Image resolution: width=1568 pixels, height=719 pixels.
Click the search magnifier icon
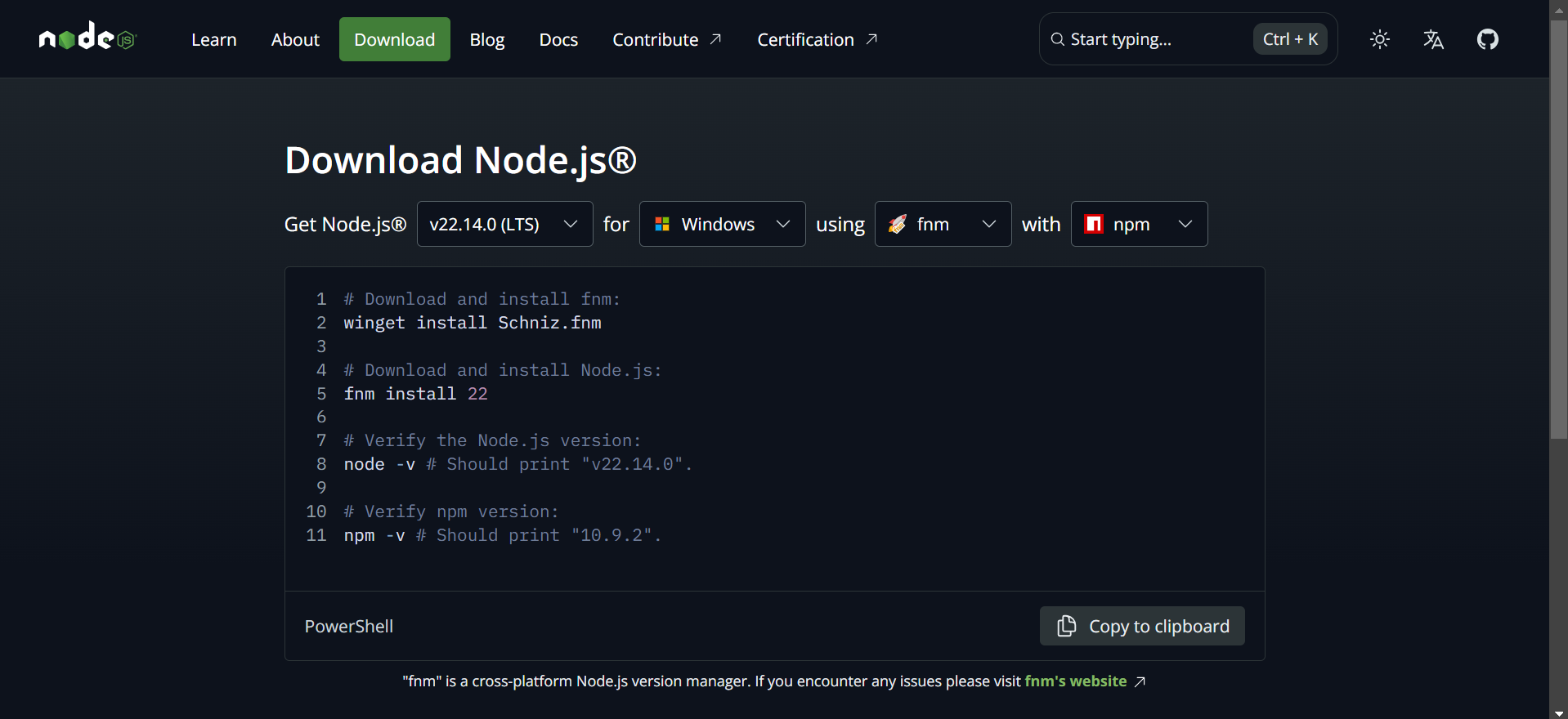tap(1057, 39)
